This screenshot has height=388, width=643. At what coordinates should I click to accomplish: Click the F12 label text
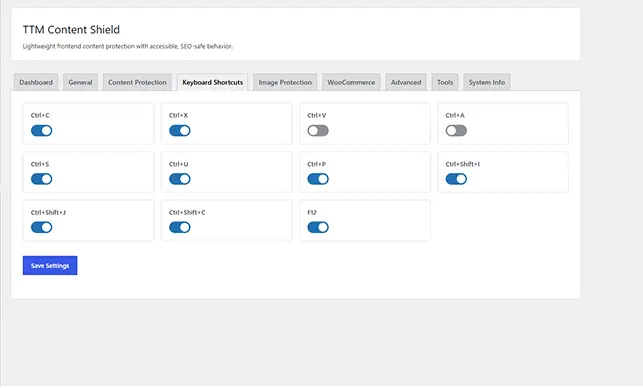[x=312, y=212]
